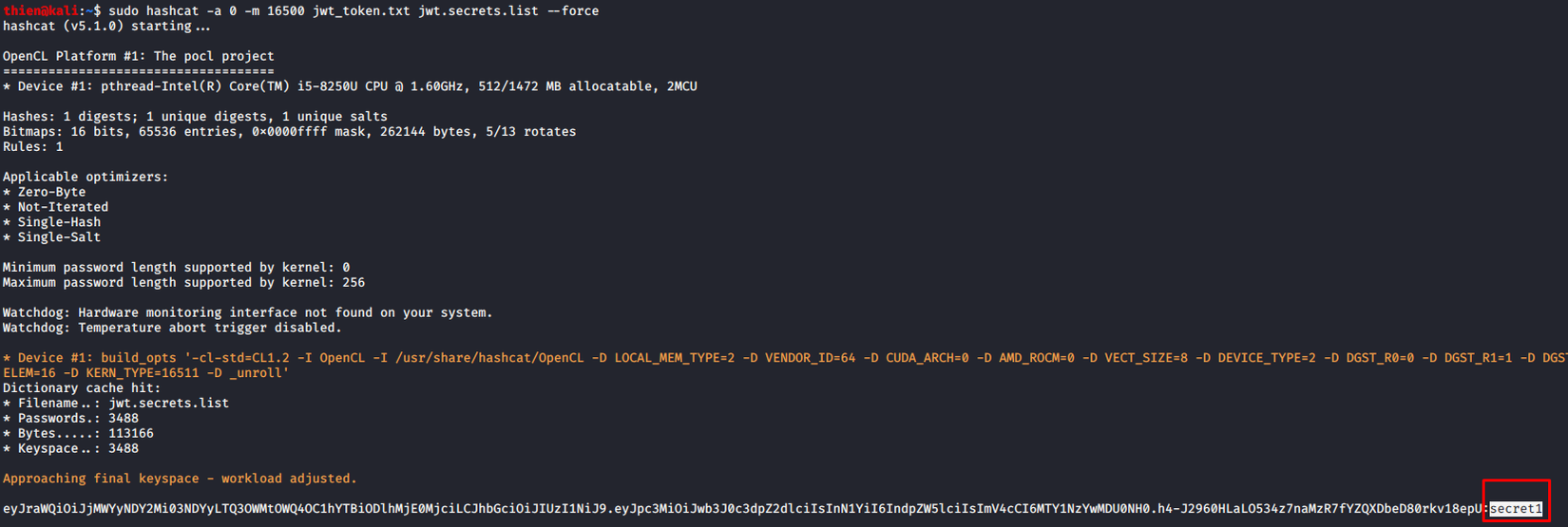Click the "thien@kali" prompt username
Viewport: 1568px width, 527px height.
(x=40, y=10)
